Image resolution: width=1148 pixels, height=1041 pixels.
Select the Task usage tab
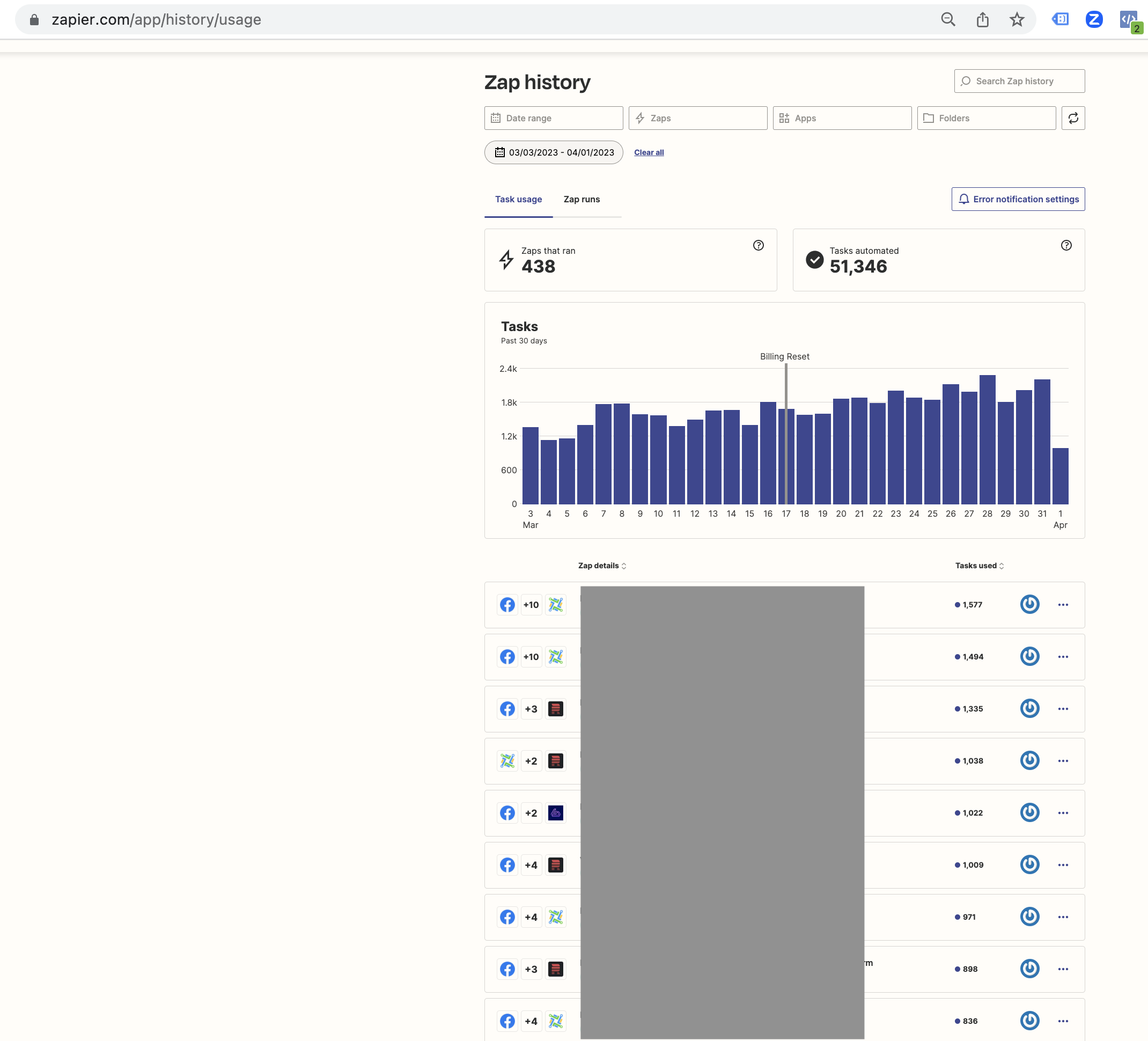(x=518, y=199)
